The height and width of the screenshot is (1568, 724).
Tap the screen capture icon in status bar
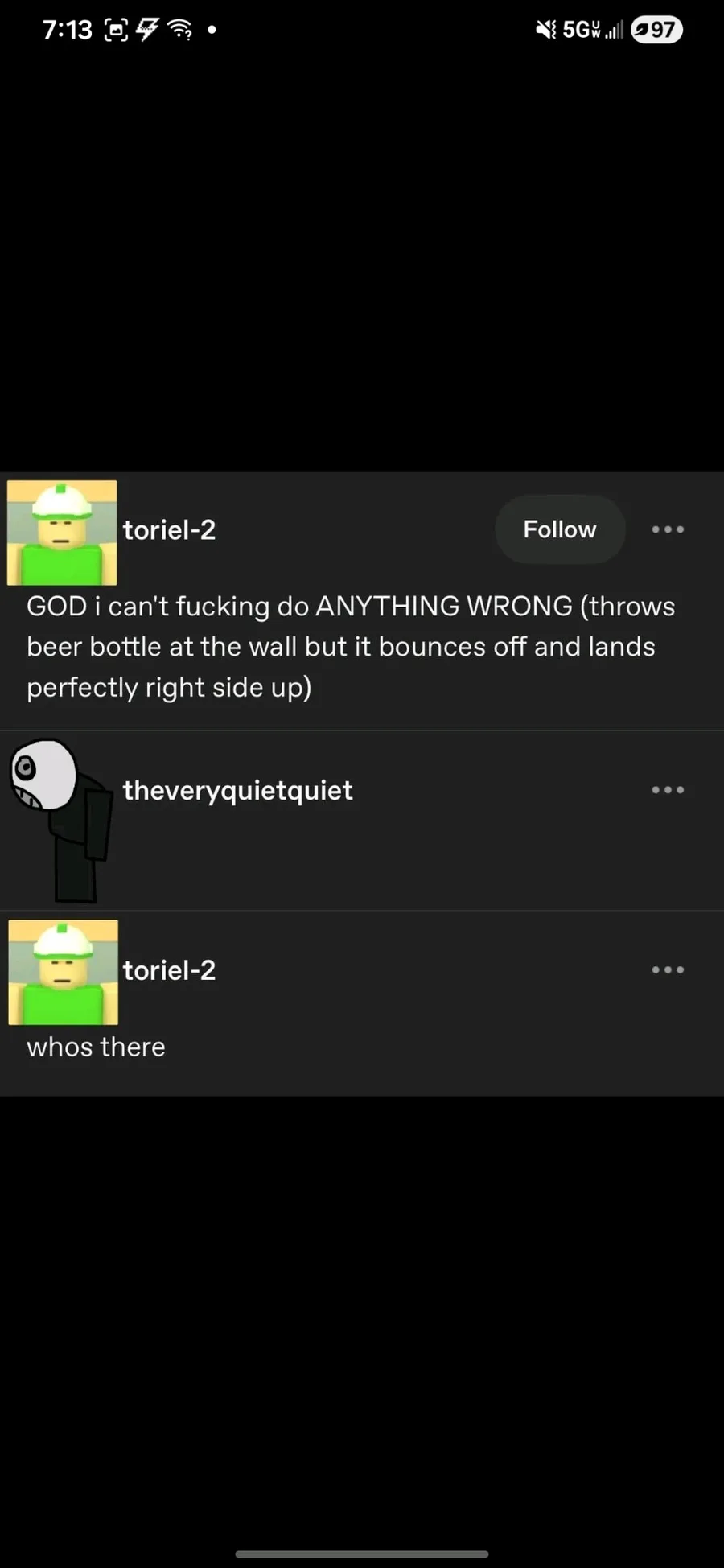pyautogui.click(x=117, y=31)
